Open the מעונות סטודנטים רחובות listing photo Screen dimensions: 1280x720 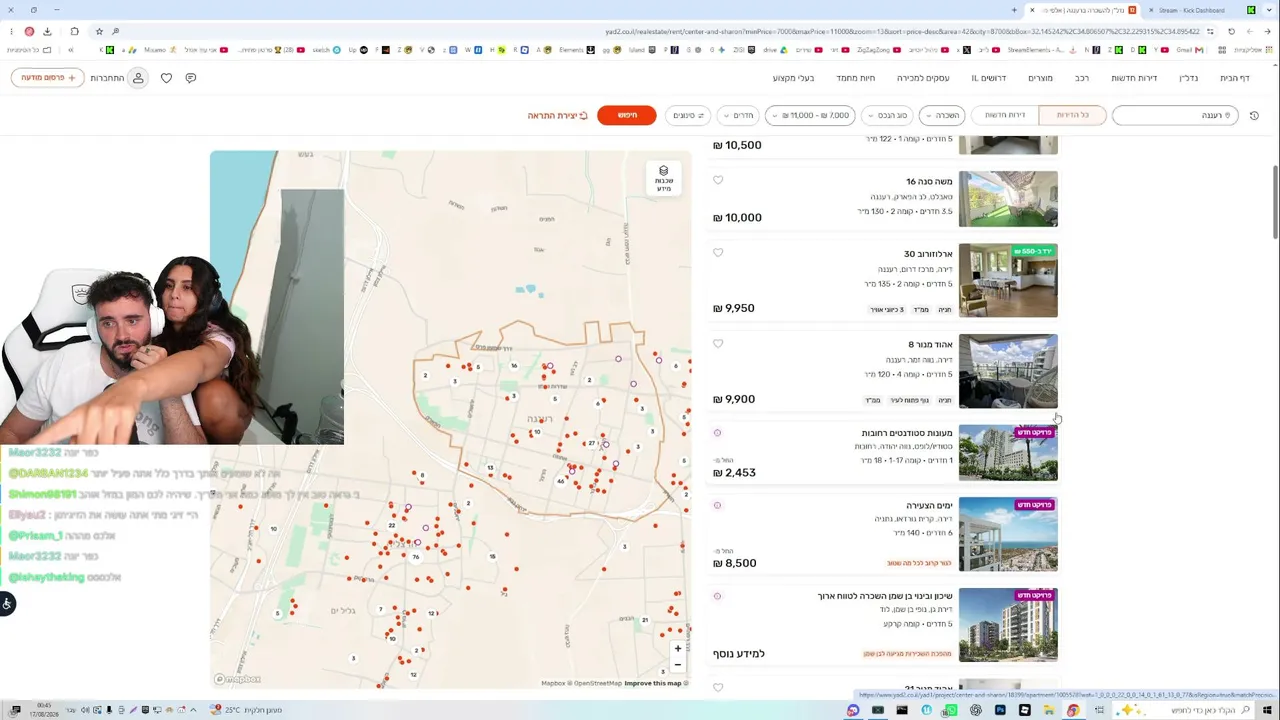click(x=1008, y=453)
